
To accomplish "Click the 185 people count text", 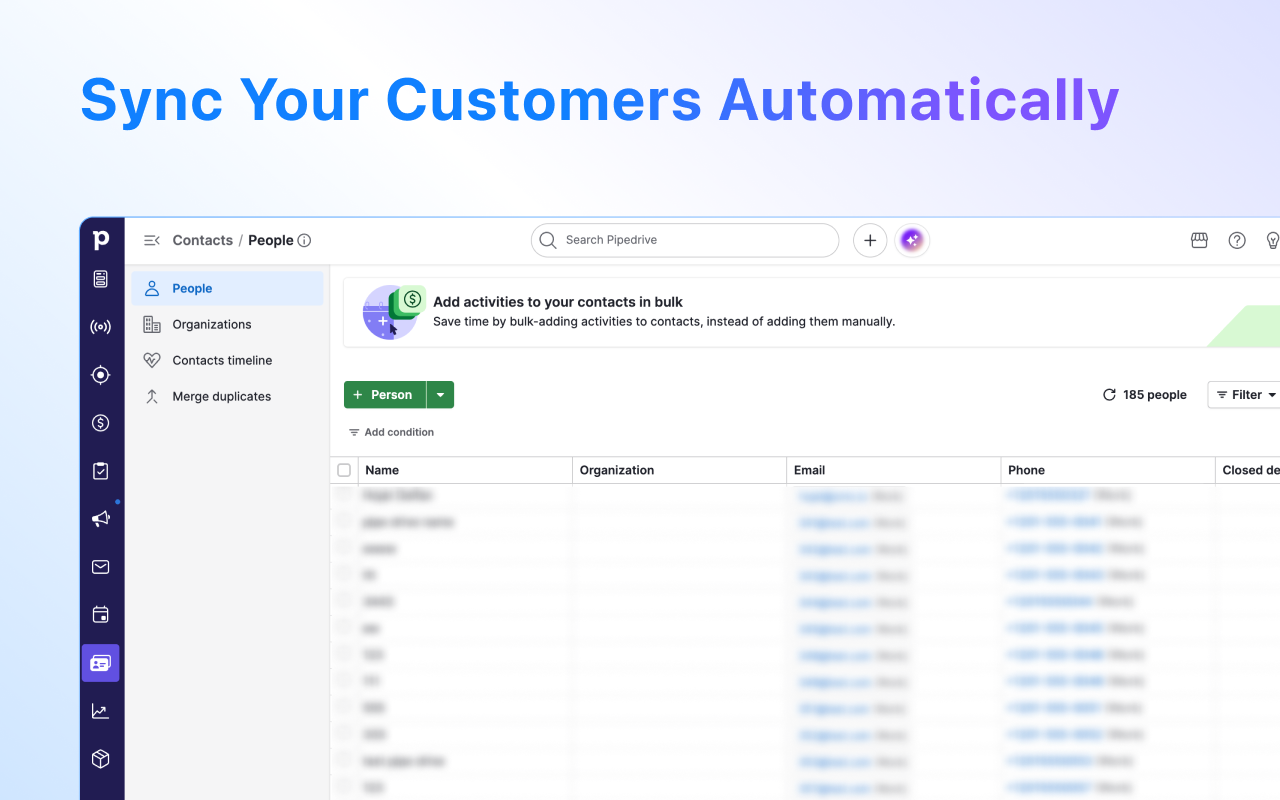I will (x=1155, y=395).
